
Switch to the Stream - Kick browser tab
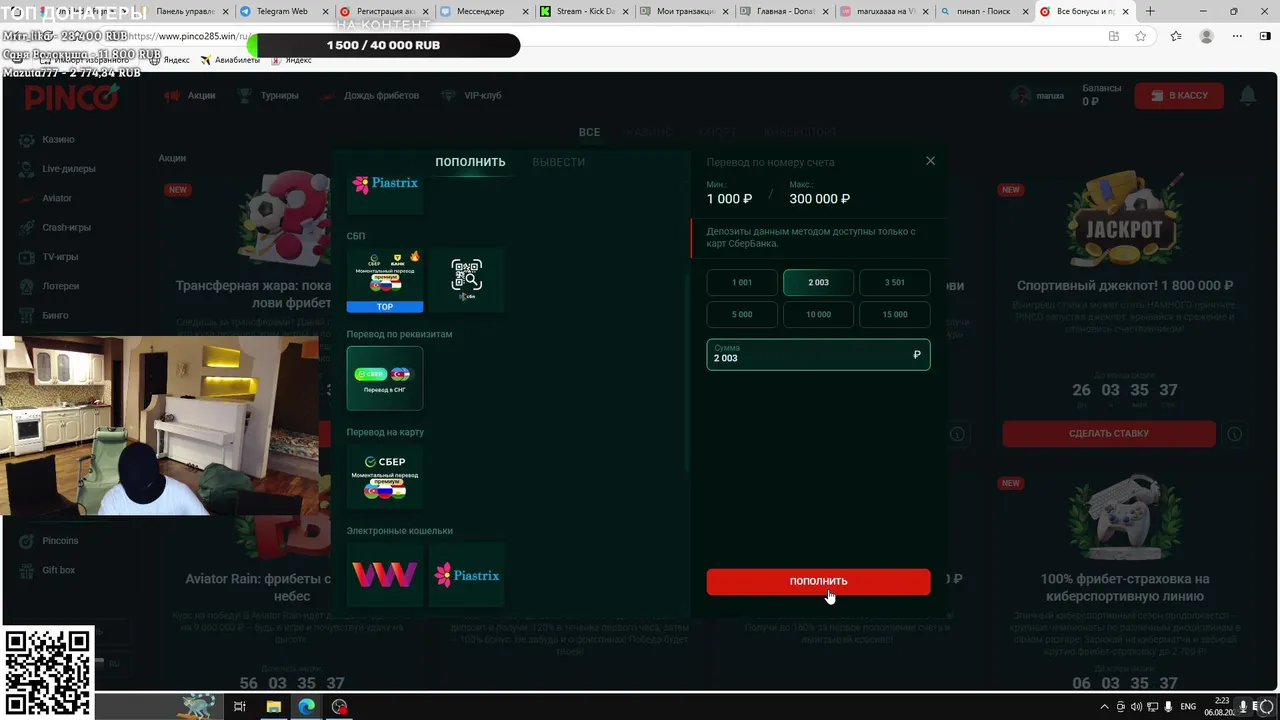[584, 11]
